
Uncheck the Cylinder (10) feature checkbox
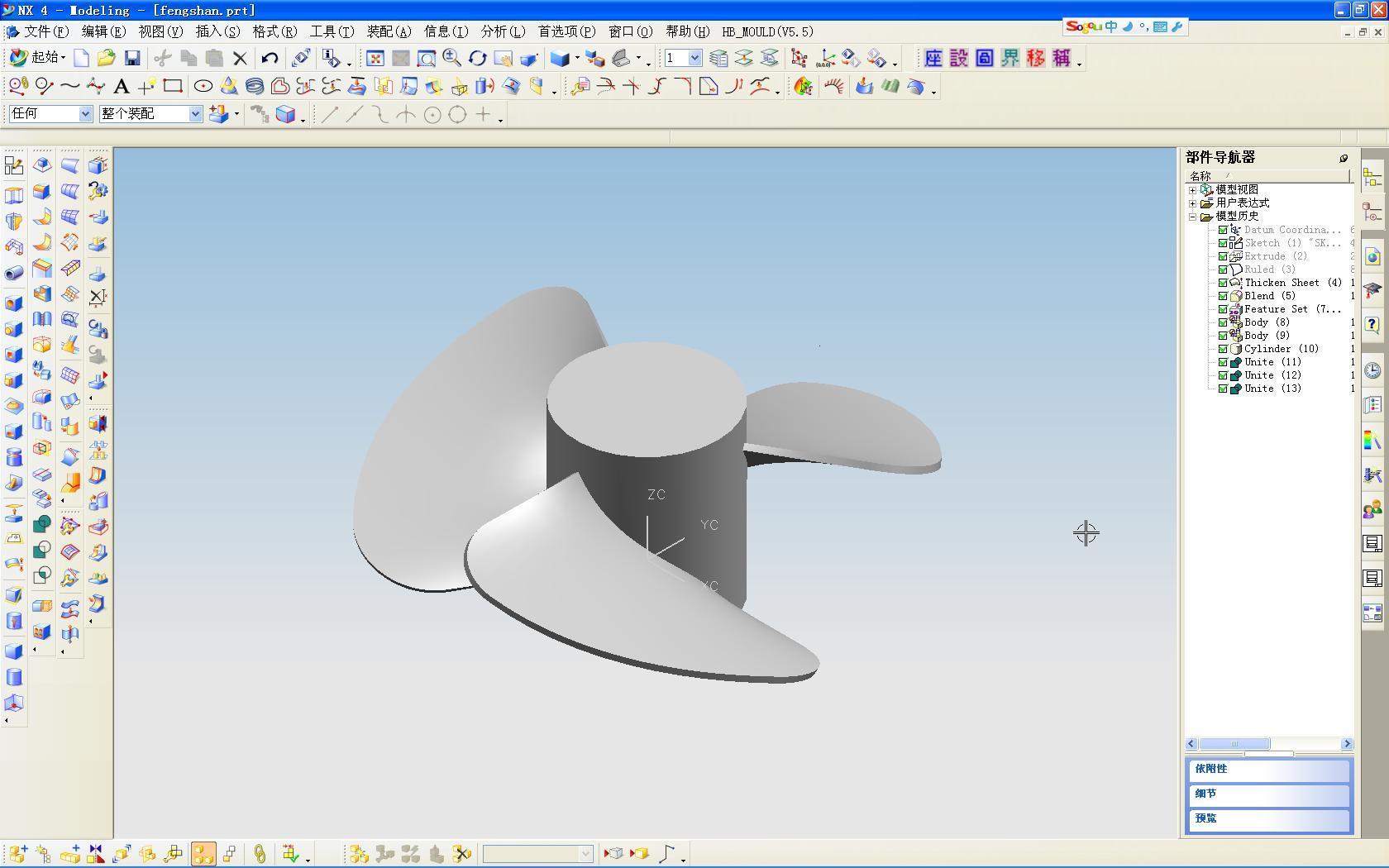click(1223, 349)
